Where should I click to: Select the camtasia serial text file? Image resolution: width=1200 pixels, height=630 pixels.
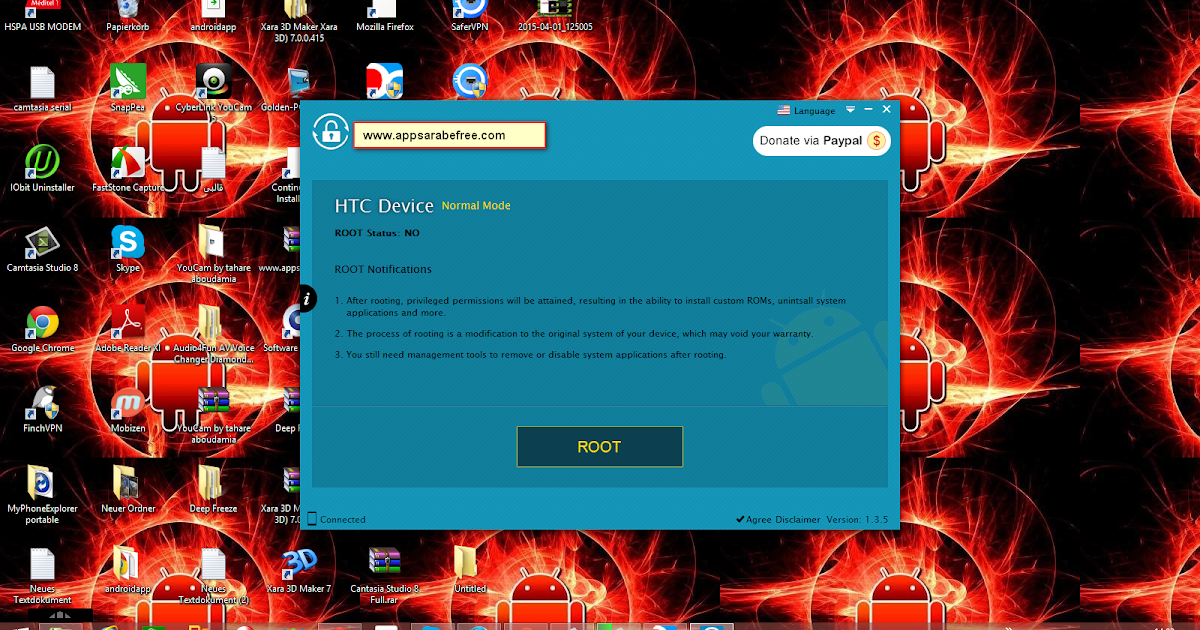tap(42, 90)
